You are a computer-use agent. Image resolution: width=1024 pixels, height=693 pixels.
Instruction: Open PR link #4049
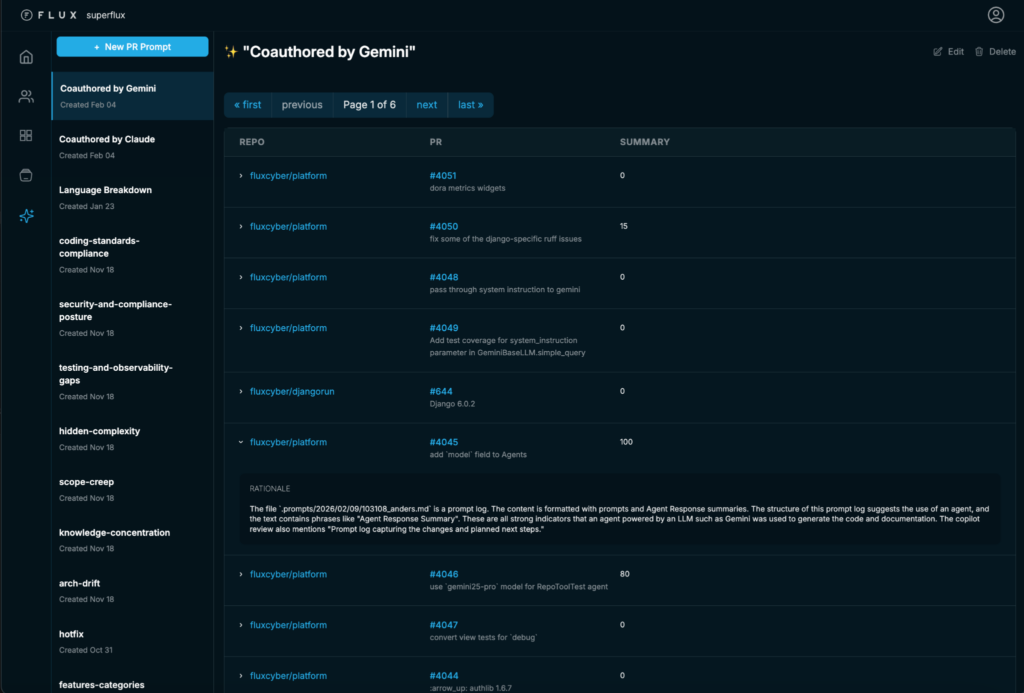point(443,328)
